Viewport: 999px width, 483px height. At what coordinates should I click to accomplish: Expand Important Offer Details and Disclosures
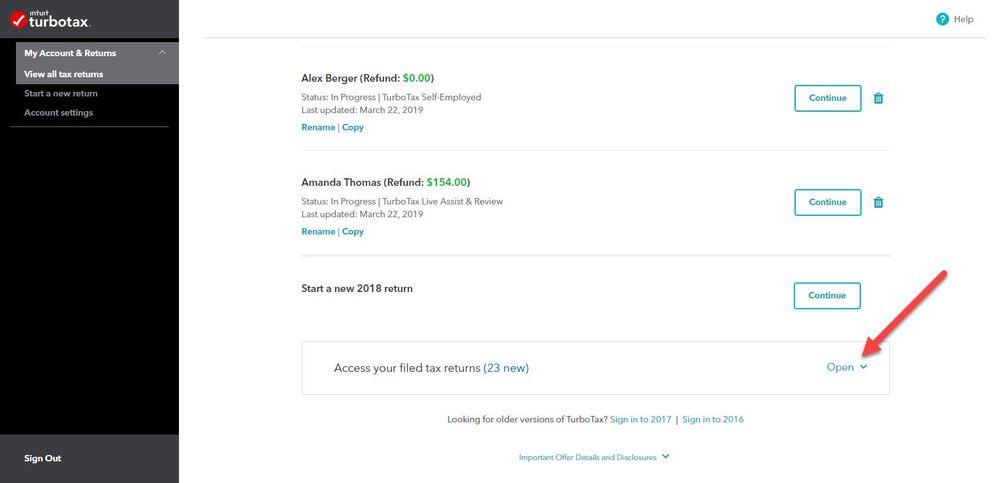coord(594,457)
